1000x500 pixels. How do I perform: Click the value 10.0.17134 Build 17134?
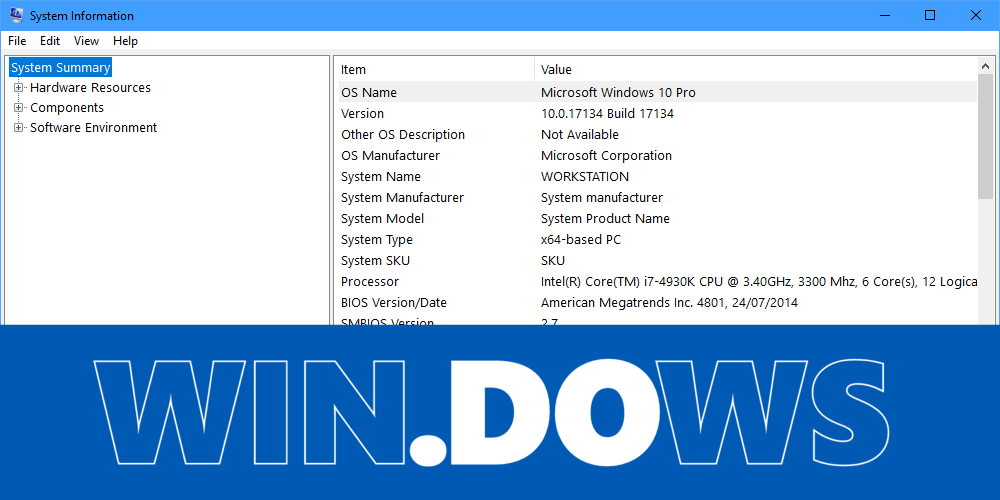tap(607, 114)
